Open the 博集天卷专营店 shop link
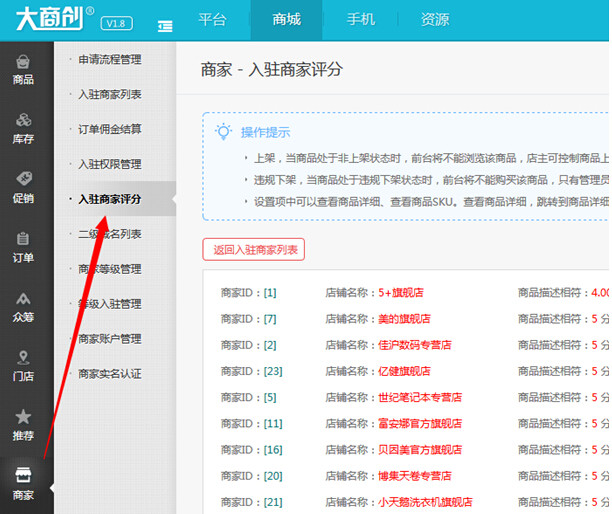Viewport: 612px width, 514px height. pyautogui.click(x=415, y=476)
